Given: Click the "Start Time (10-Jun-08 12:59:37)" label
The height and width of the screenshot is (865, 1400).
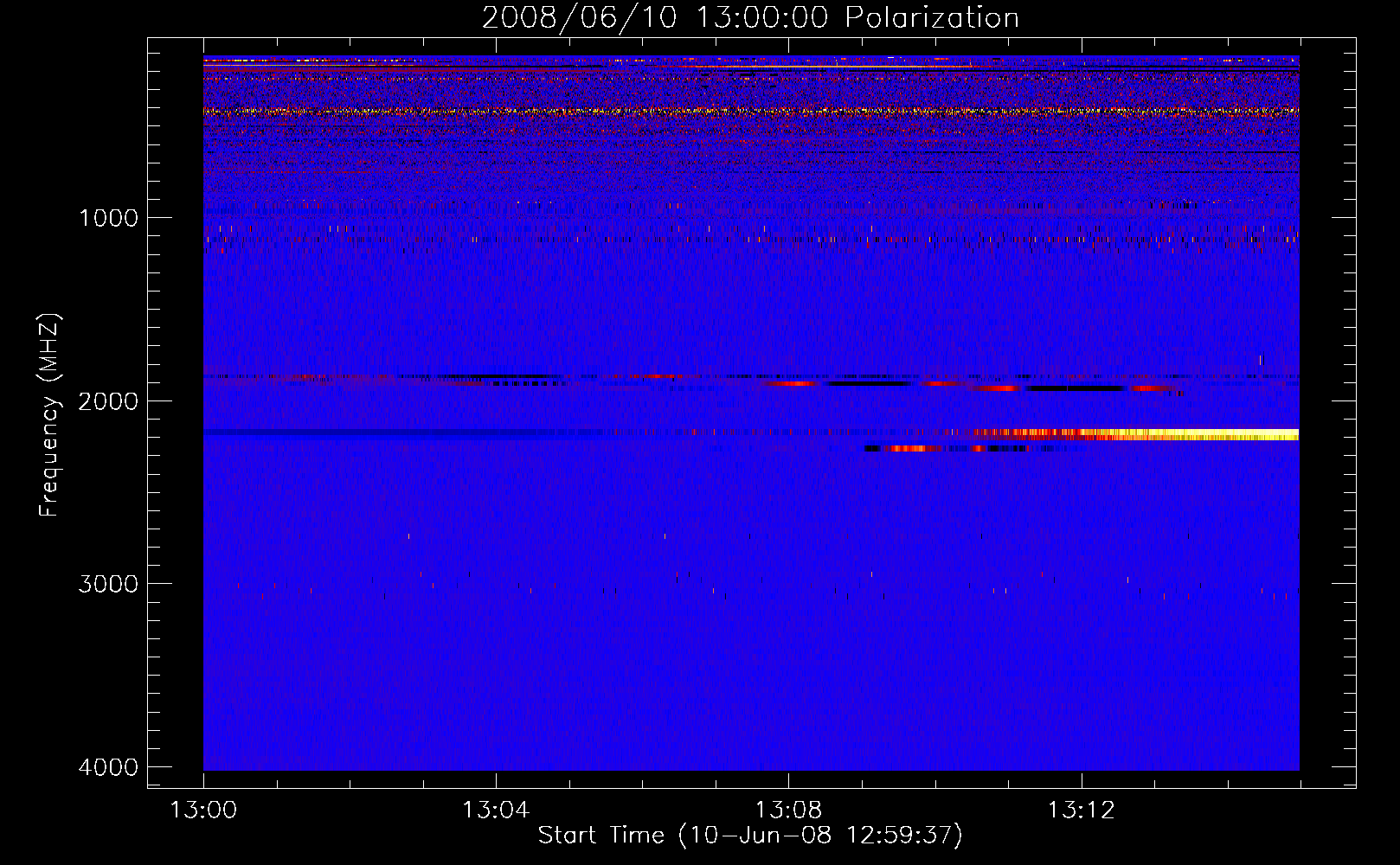Looking at the screenshot, I should click(750, 836).
